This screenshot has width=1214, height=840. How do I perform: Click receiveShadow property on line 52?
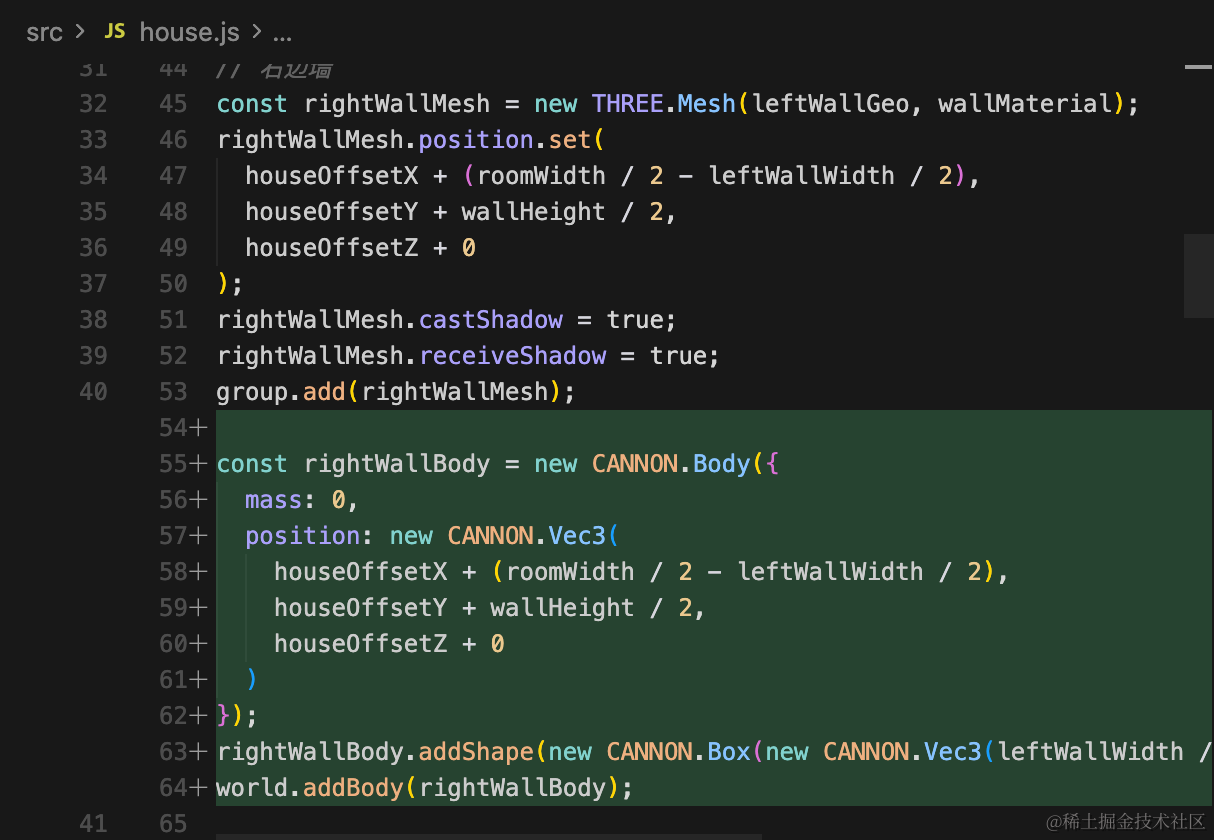point(513,356)
